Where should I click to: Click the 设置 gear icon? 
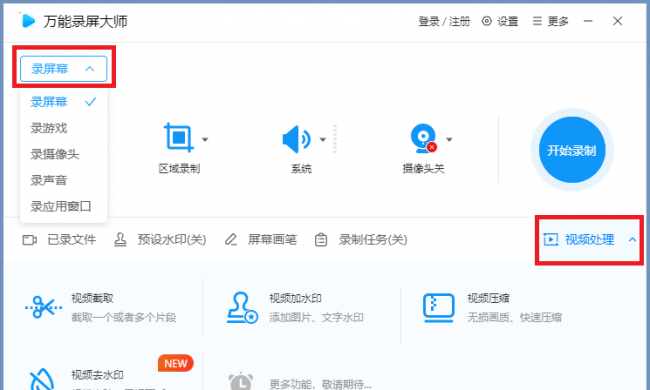[487, 21]
